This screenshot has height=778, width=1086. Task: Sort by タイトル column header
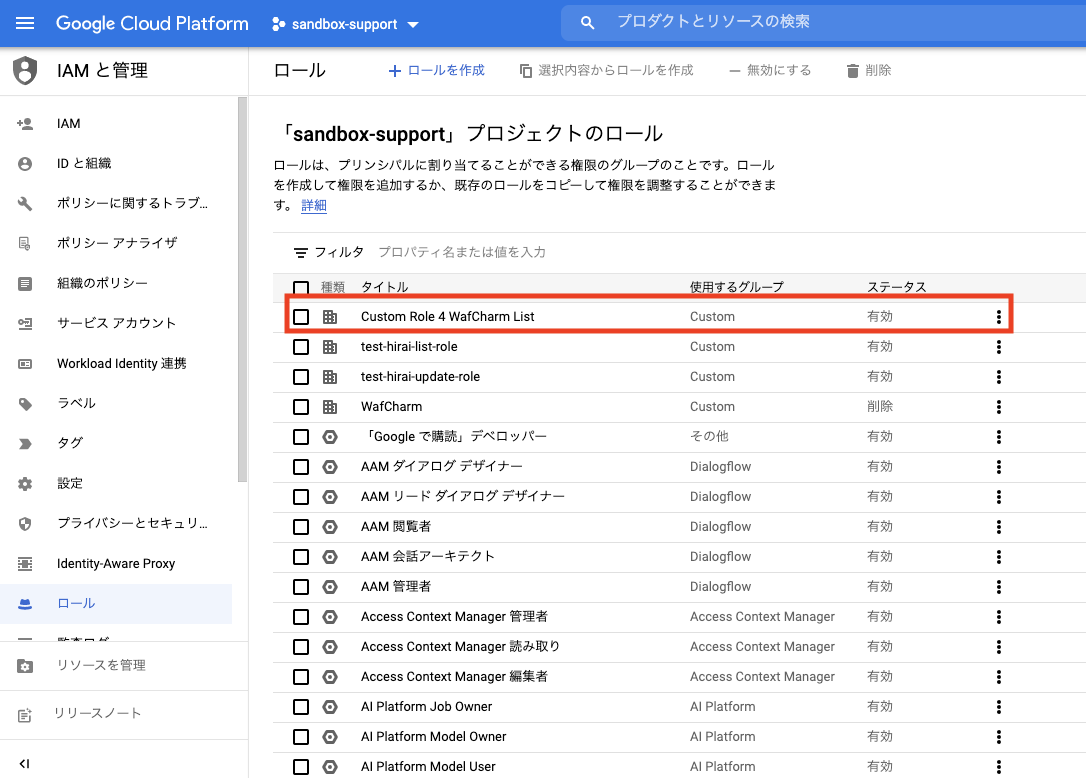click(x=384, y=288)
